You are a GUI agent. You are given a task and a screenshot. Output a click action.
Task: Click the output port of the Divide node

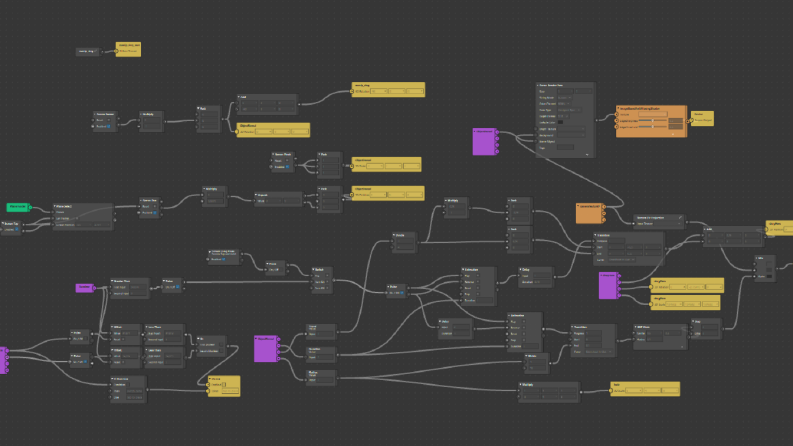coord(418,243)
